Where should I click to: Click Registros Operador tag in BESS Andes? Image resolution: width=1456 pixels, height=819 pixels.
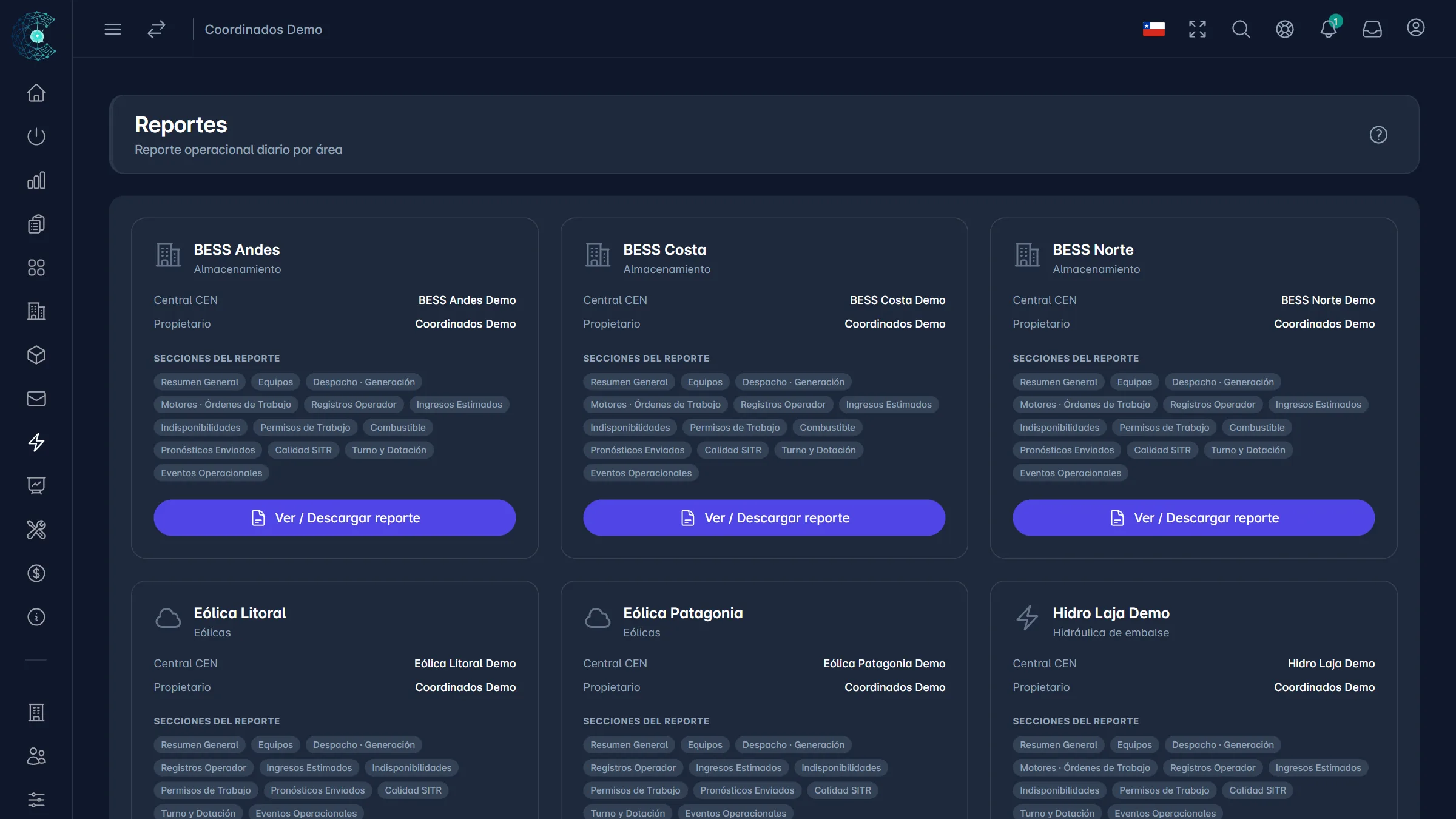pyautogui.click(x=354, y=405)
